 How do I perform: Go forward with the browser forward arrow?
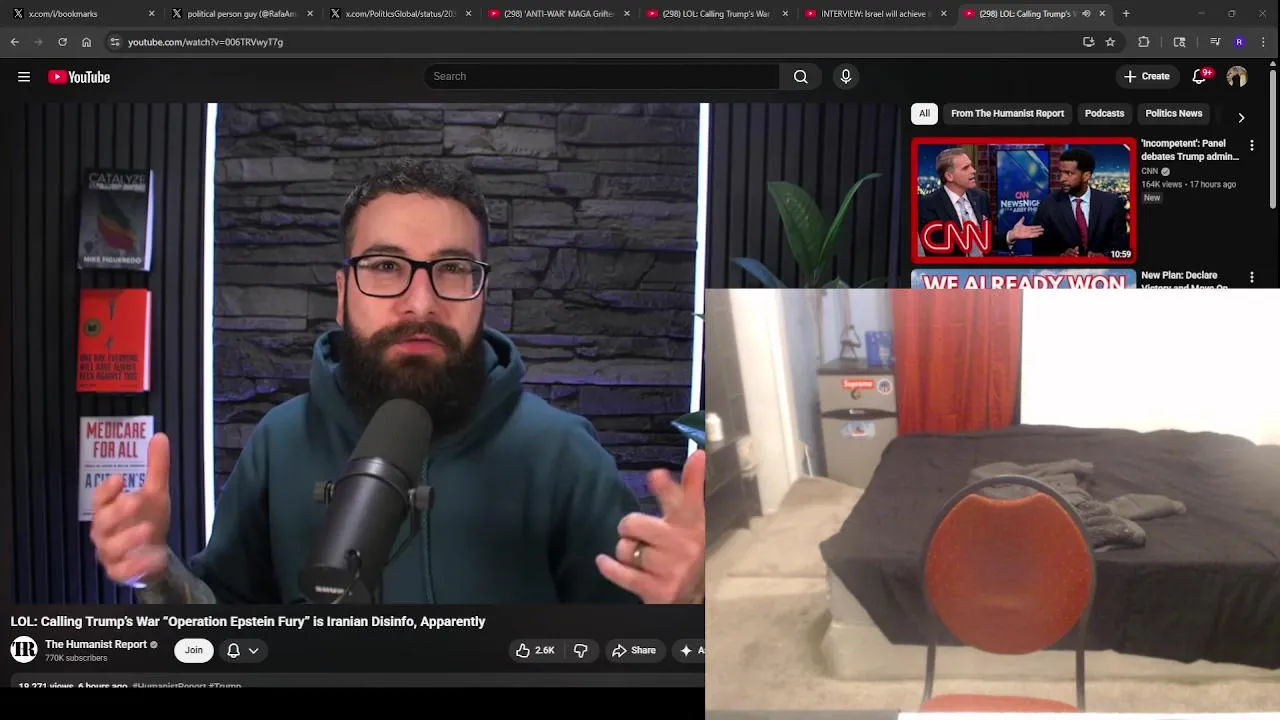click(38, 42)
